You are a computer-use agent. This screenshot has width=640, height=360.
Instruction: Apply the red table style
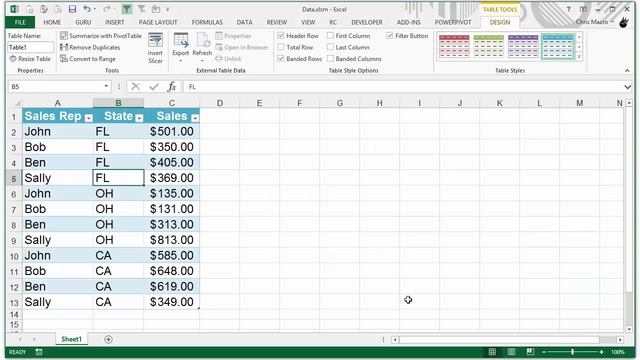point(454,47)
